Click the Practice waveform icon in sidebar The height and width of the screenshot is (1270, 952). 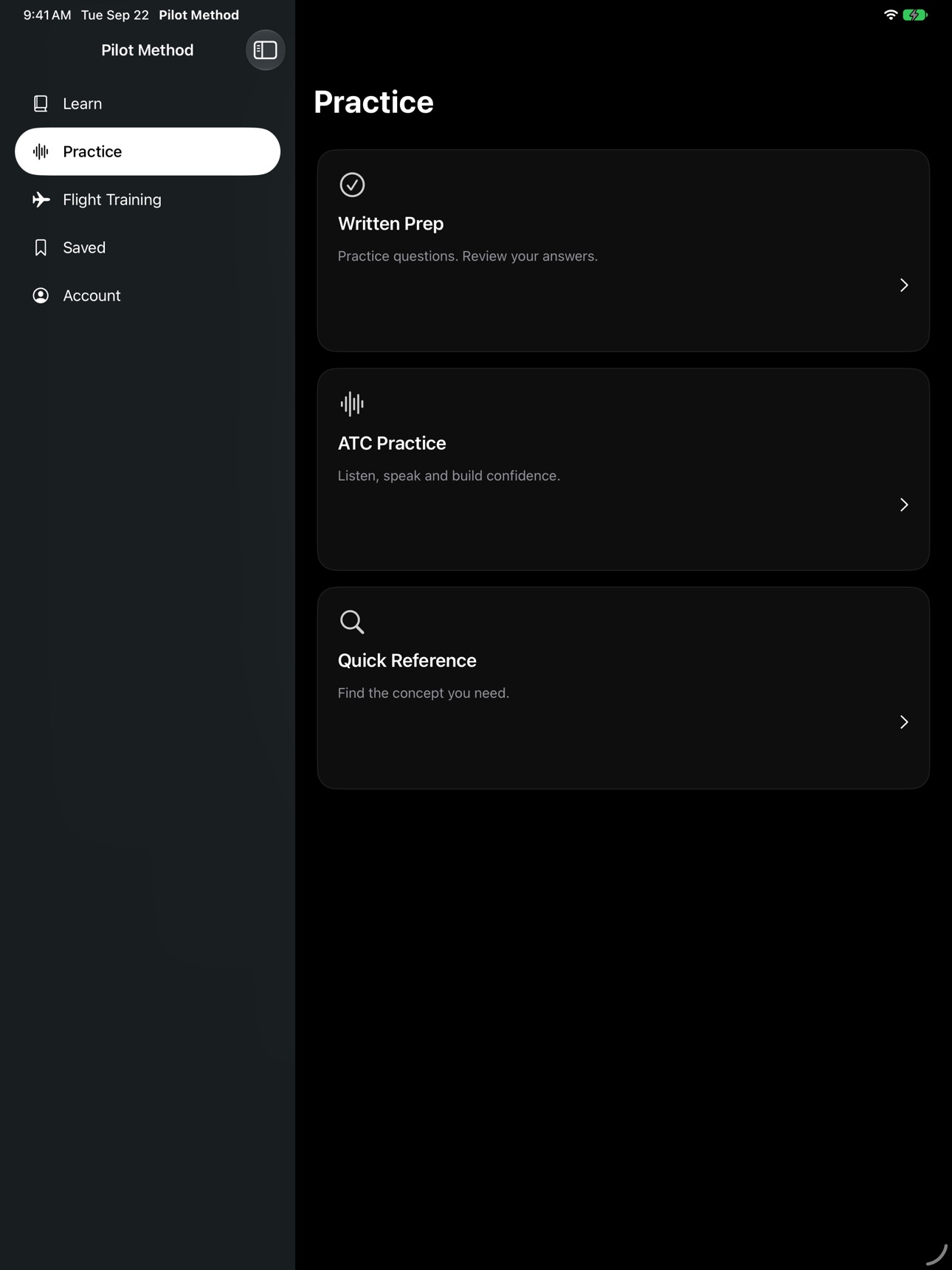click(41, 151)
